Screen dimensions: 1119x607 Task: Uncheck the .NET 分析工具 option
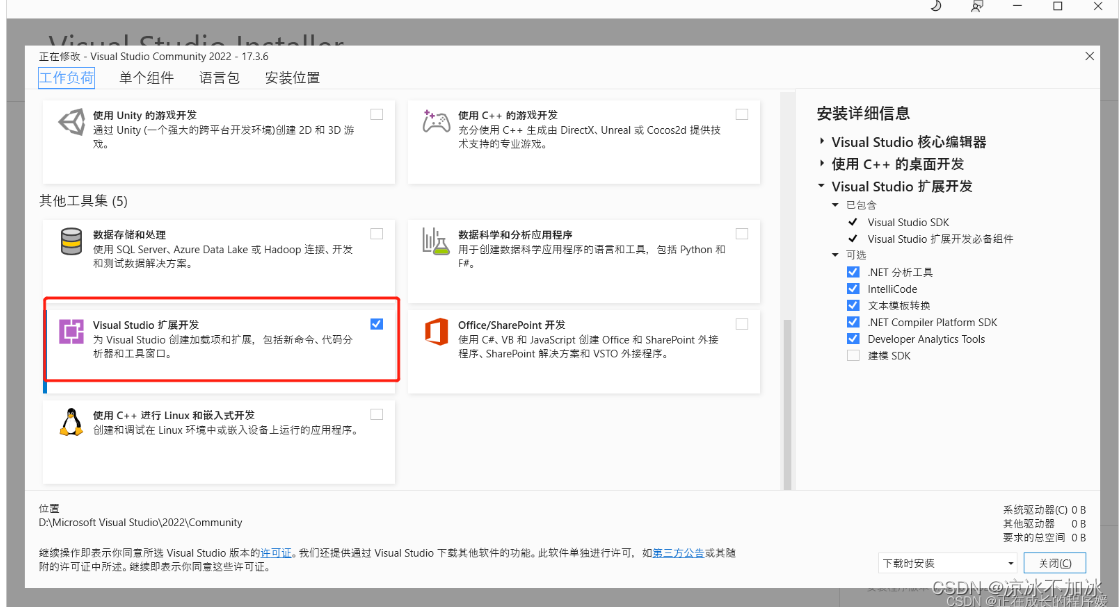853,272
